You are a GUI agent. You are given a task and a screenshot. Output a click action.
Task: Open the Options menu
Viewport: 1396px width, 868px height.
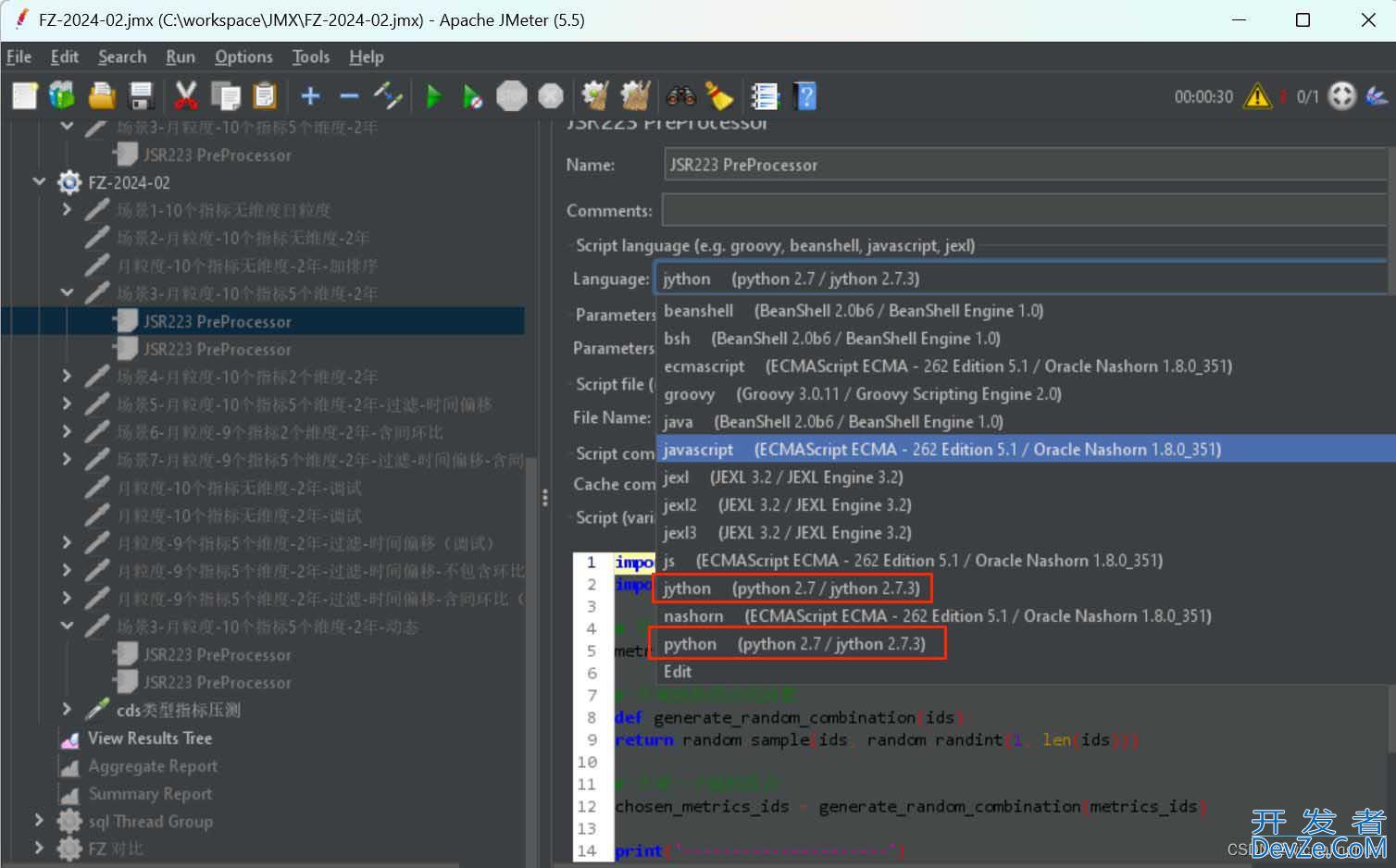tap(243, 56)
